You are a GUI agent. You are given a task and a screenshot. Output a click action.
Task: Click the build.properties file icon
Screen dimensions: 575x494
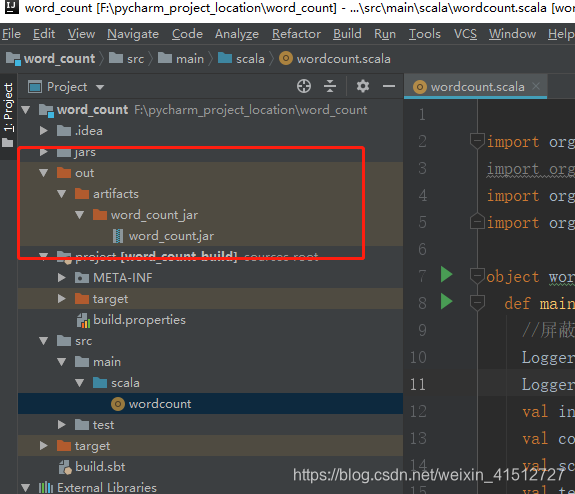tap(83, 320)
